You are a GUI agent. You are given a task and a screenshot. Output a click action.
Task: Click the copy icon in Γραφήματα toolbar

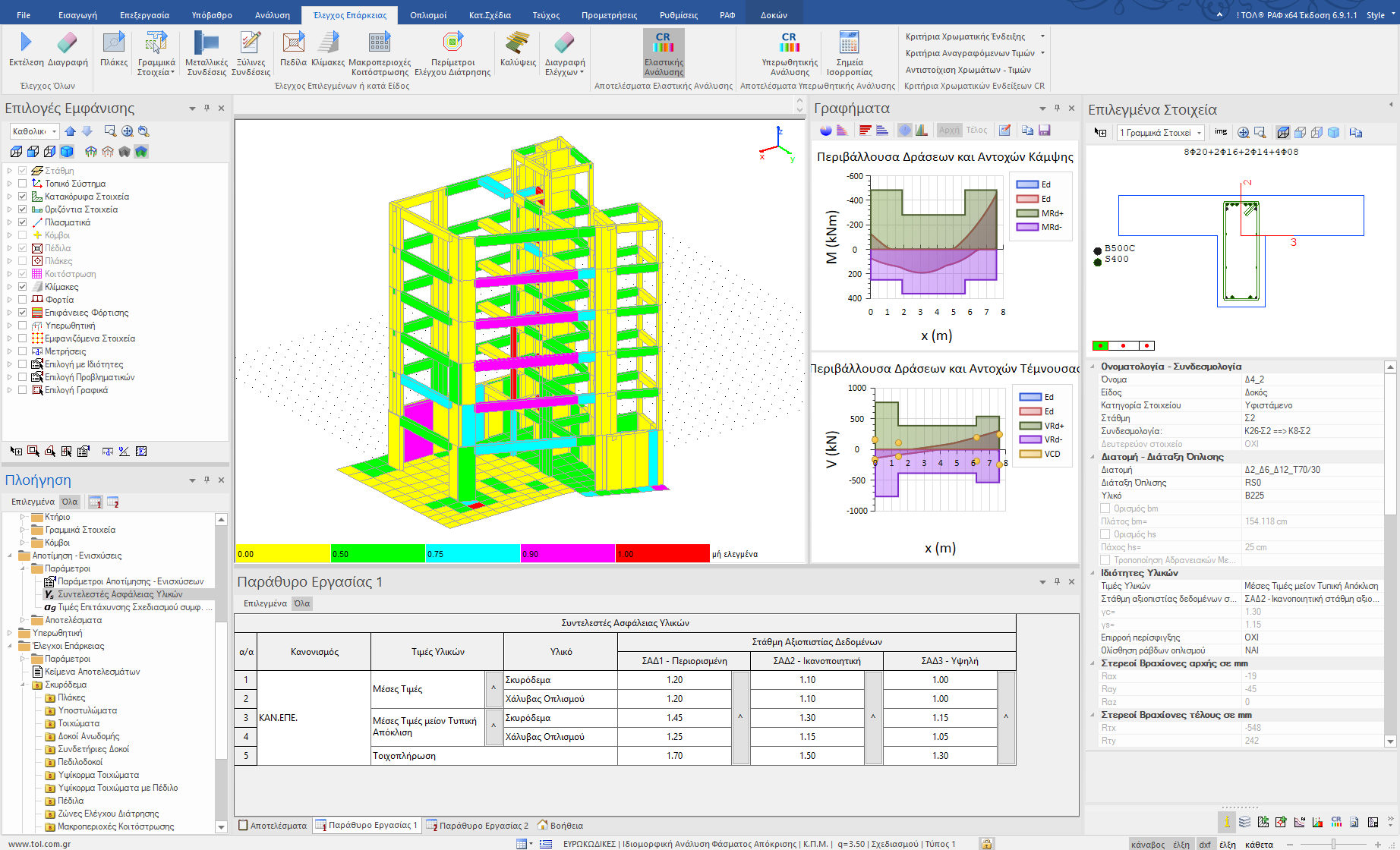click(1027, 131)
